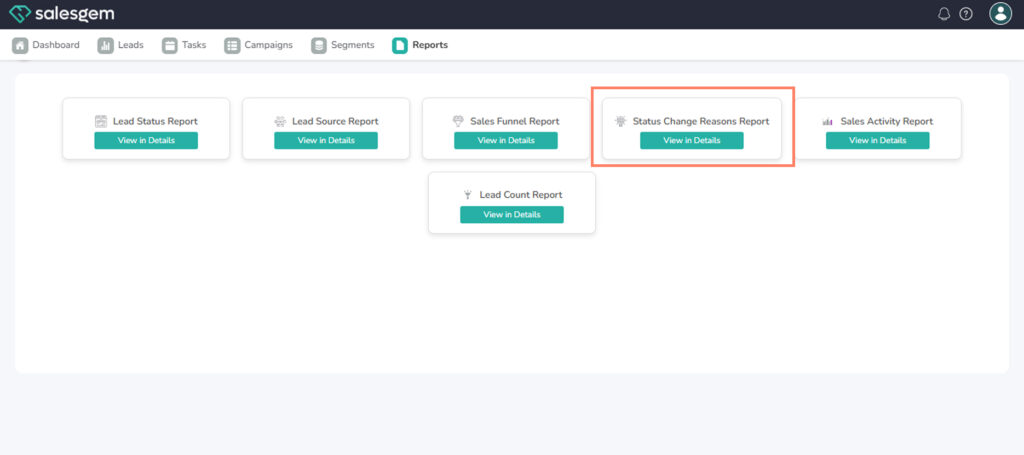
Task: Click the Lead Count Report funnel icon
Action: point(467,195)
